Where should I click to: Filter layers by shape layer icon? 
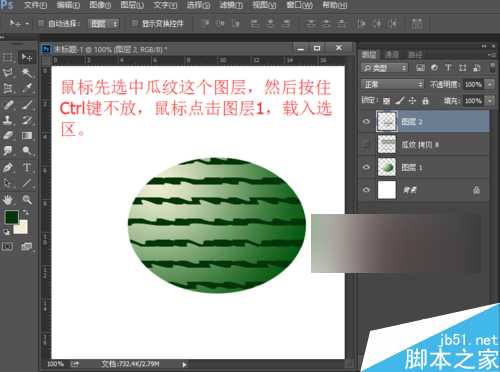(x=463, y=68)
